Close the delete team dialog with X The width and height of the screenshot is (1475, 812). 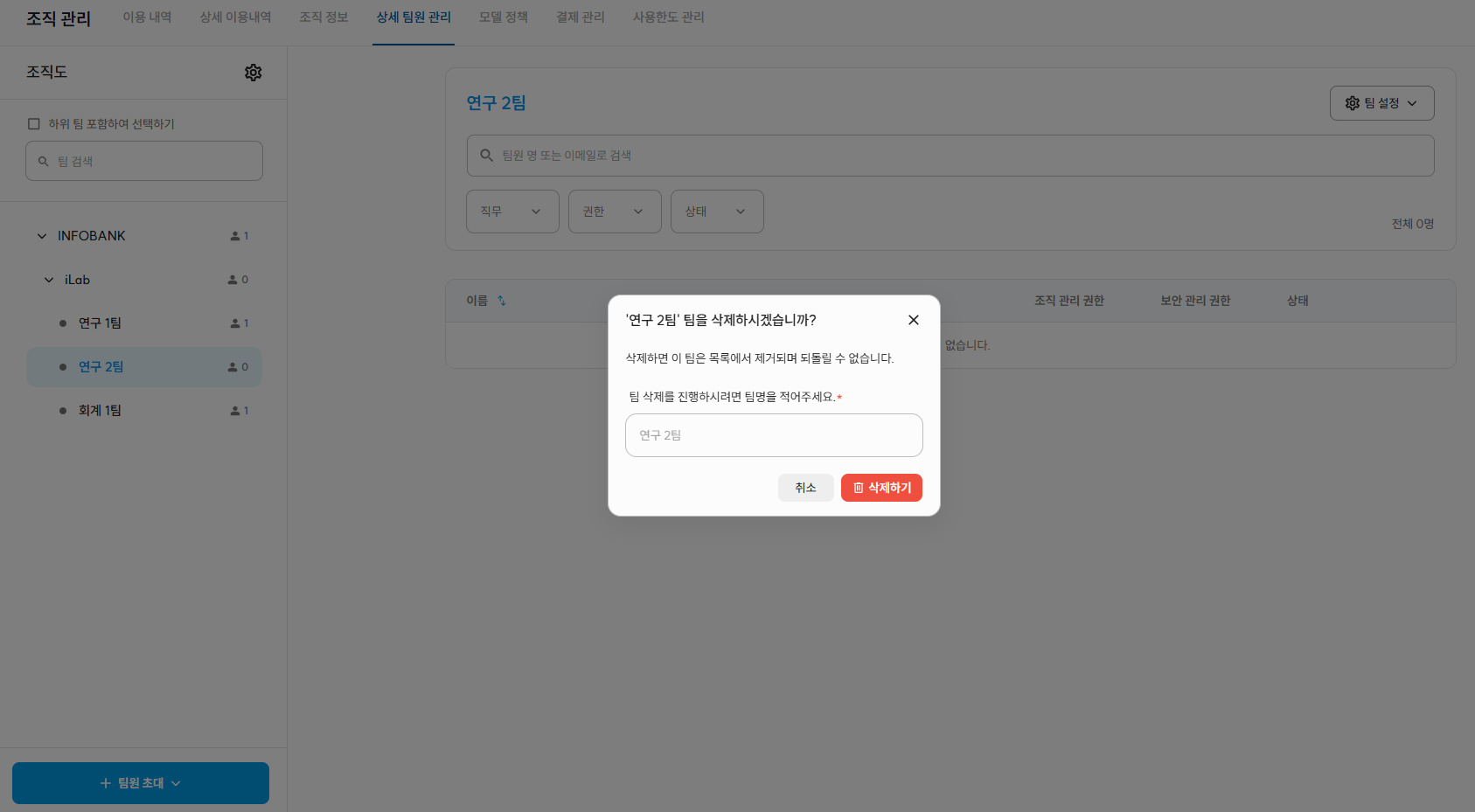click(x=913, y=320)
